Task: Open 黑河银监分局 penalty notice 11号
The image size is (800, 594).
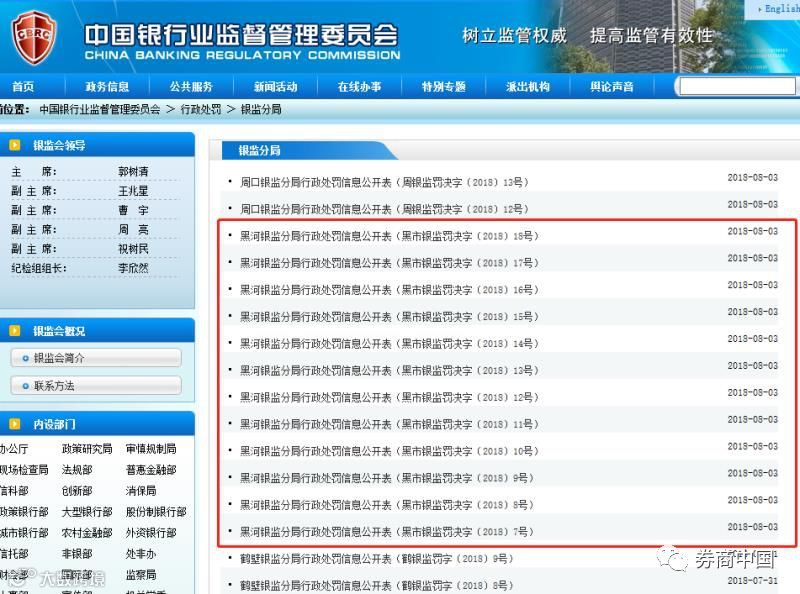Action: coord(389,424)
